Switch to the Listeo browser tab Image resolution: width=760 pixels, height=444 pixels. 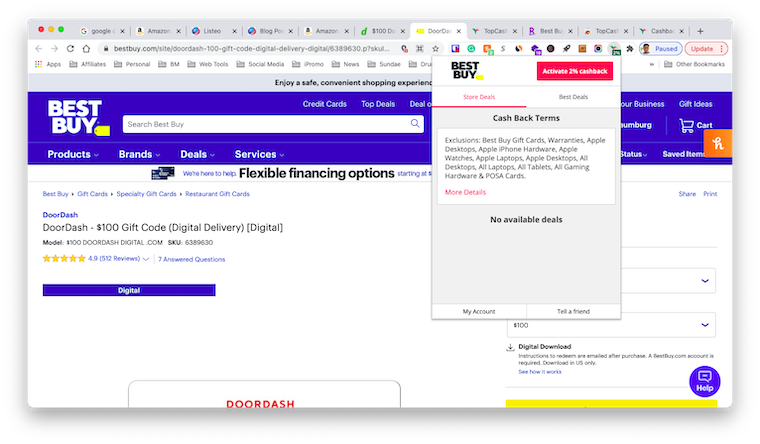pos(214,31)
